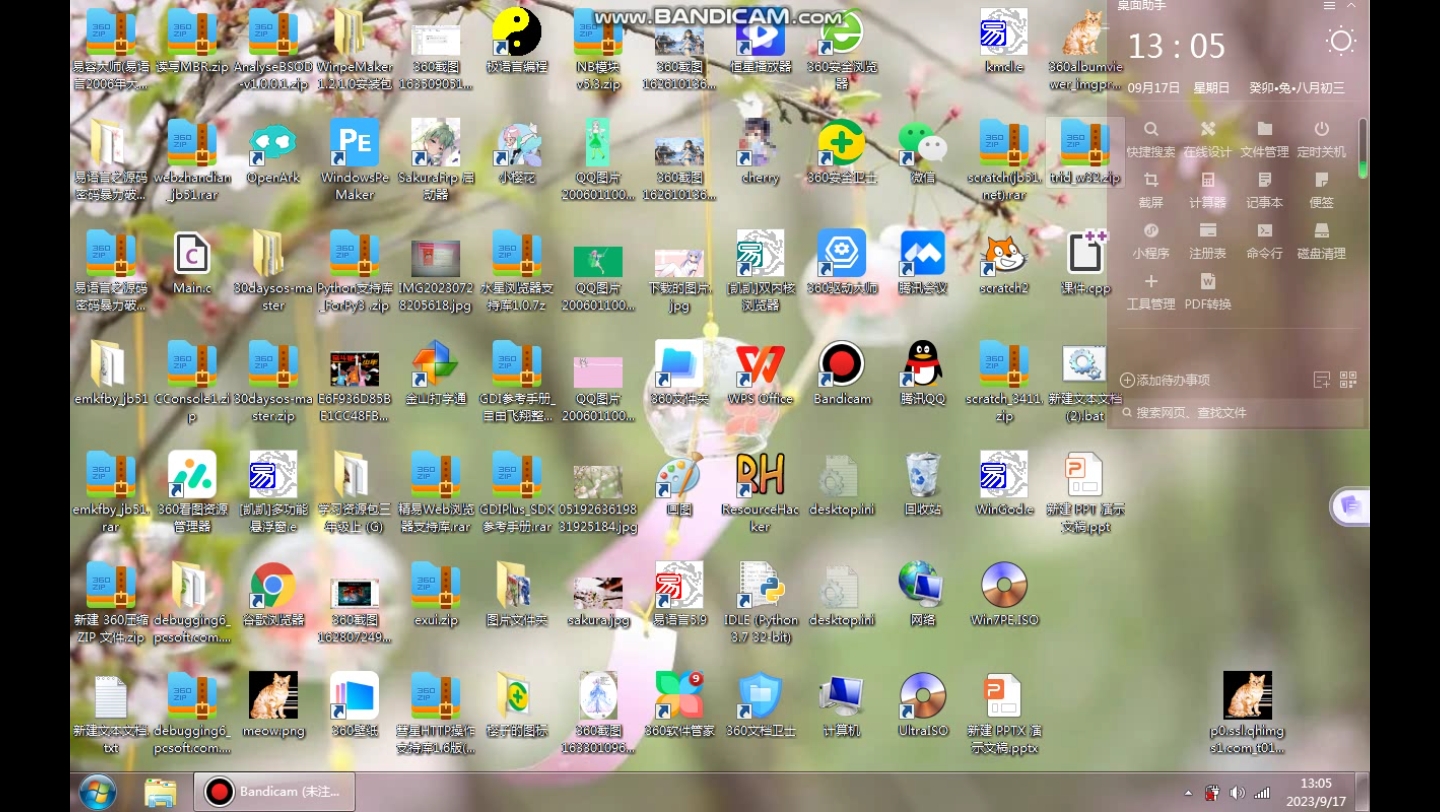Select the 恒星播放器 shortcut
Viewport: 1440px width, 812px height.
(x=760, y=41)
